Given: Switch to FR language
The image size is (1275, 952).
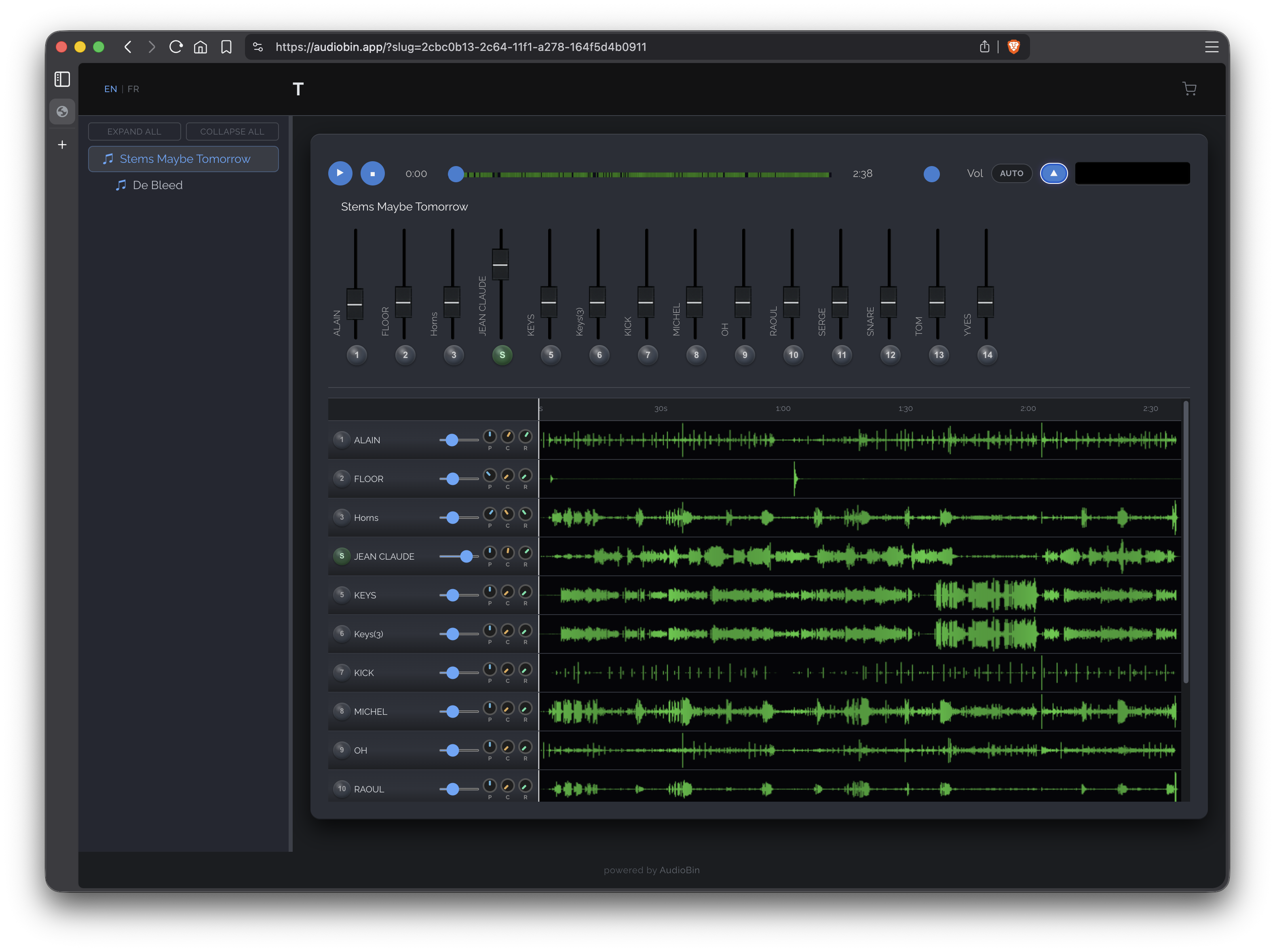Looking at the screenshot, I should [x=133, y=89].
